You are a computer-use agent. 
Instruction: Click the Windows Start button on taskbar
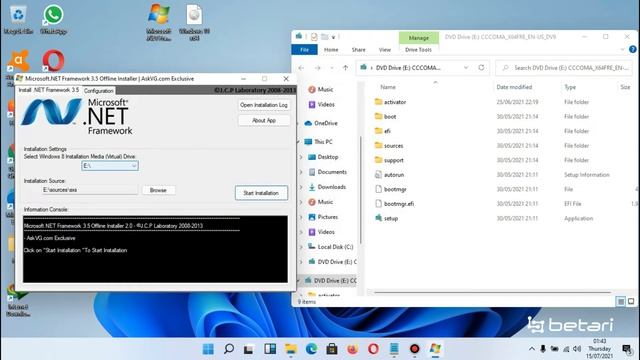coord(208,349)
